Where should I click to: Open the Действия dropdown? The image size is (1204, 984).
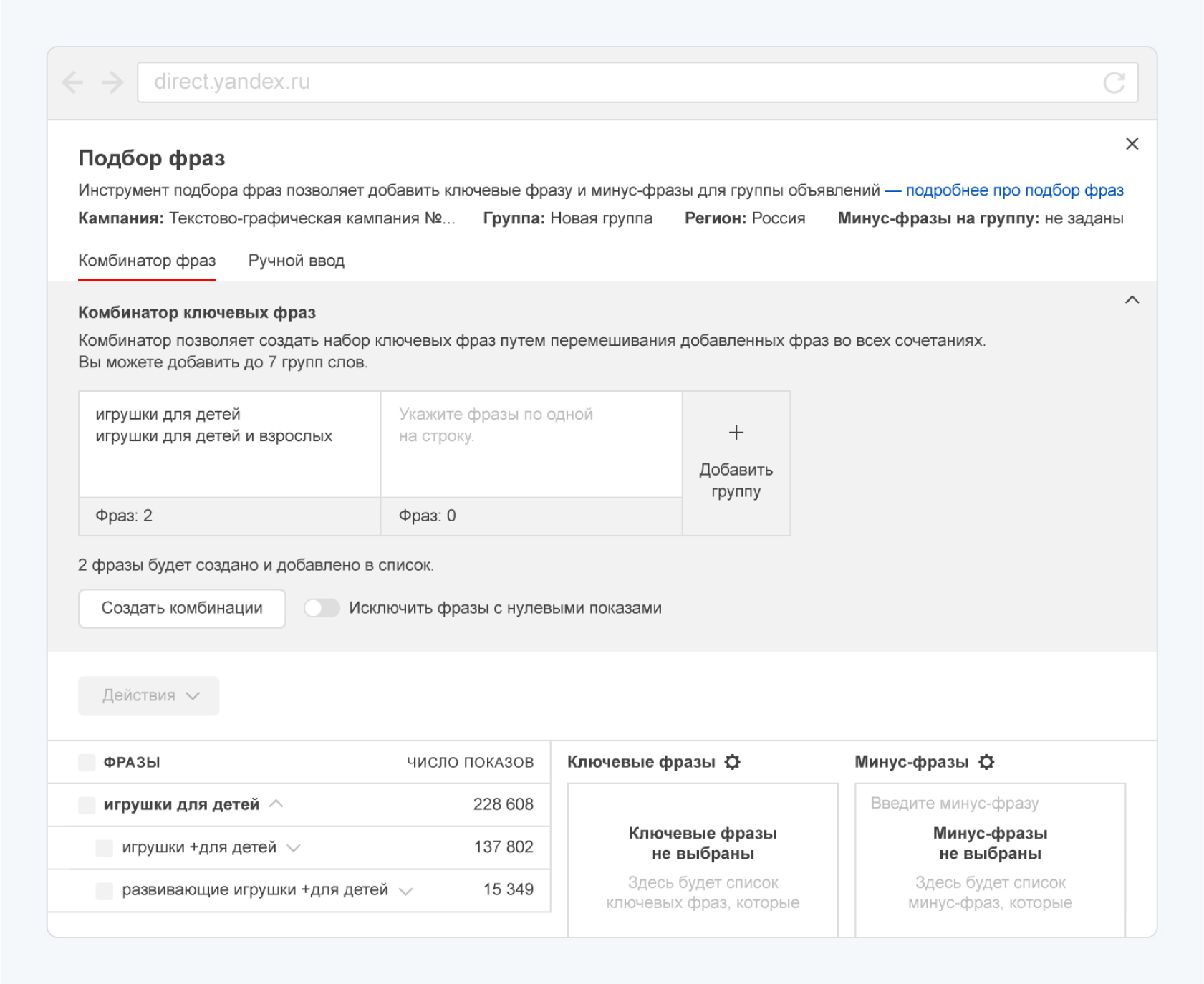point(149,695)
